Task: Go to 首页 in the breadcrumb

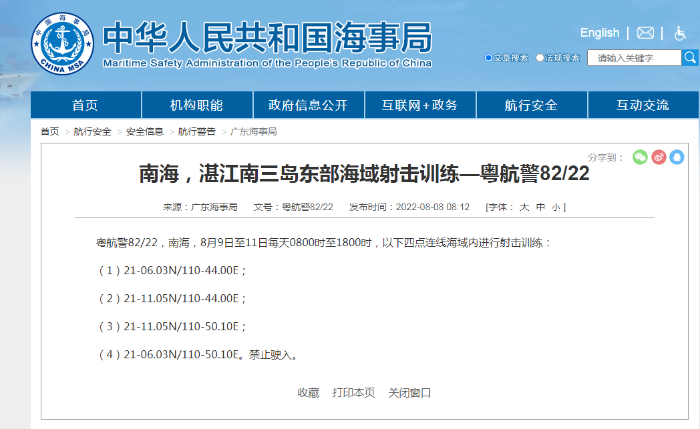Action: (x=50, y=131)
